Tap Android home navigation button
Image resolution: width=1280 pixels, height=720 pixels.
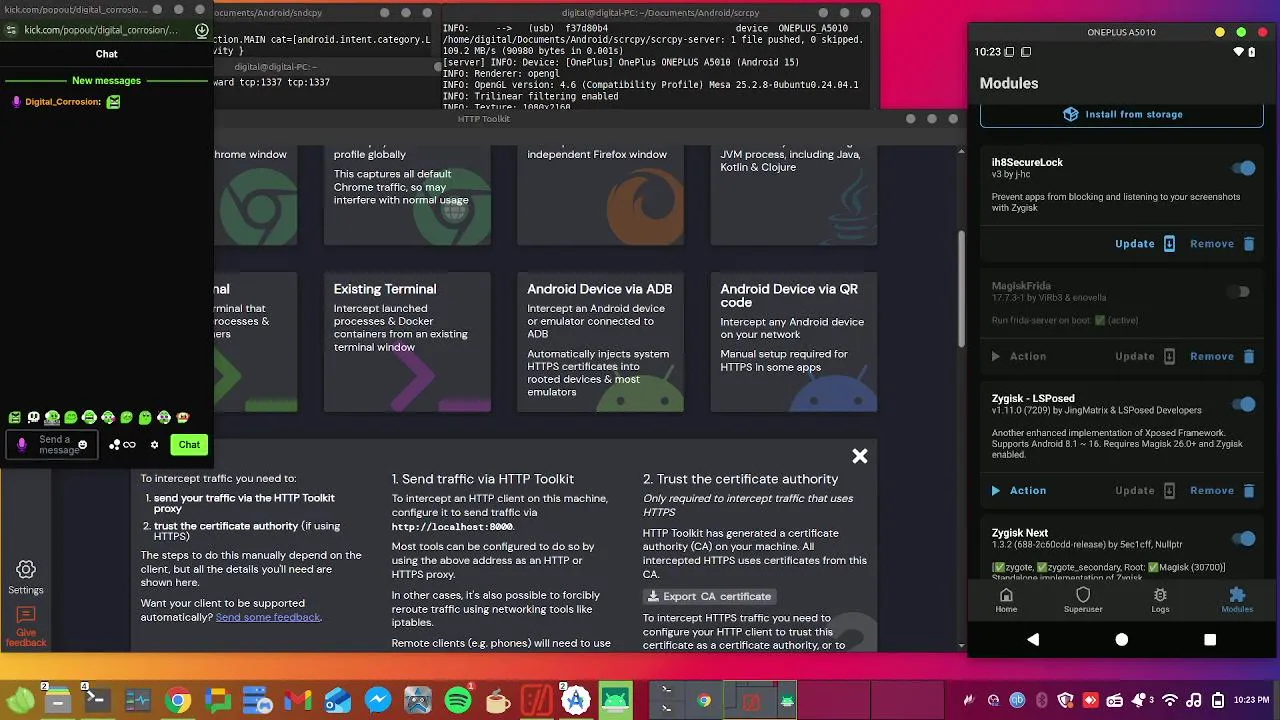click(1122, 639)
